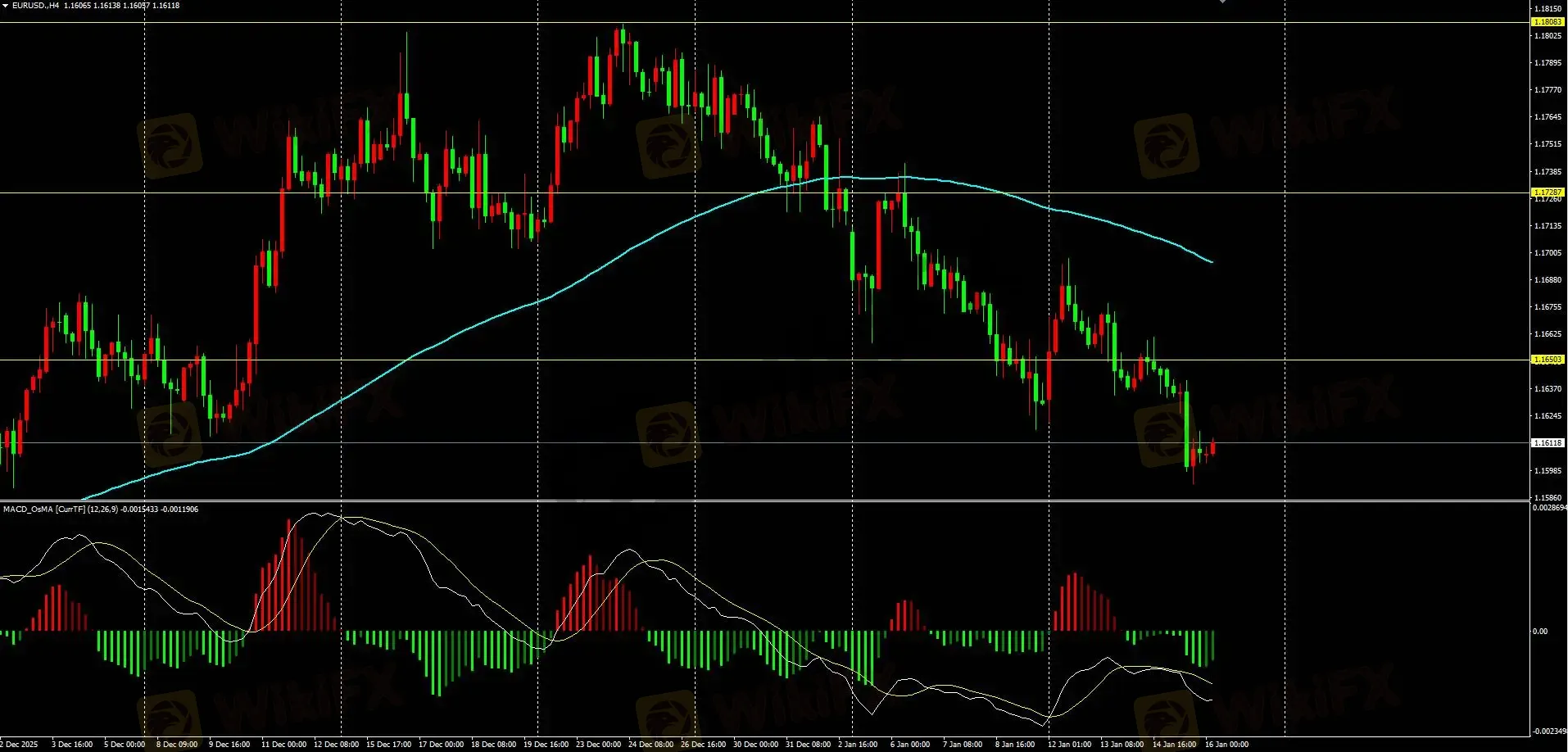This screenshot has height=752, width=1568.
Task: Click the current price label 1.16118
Action: (x=1547, y=442)
